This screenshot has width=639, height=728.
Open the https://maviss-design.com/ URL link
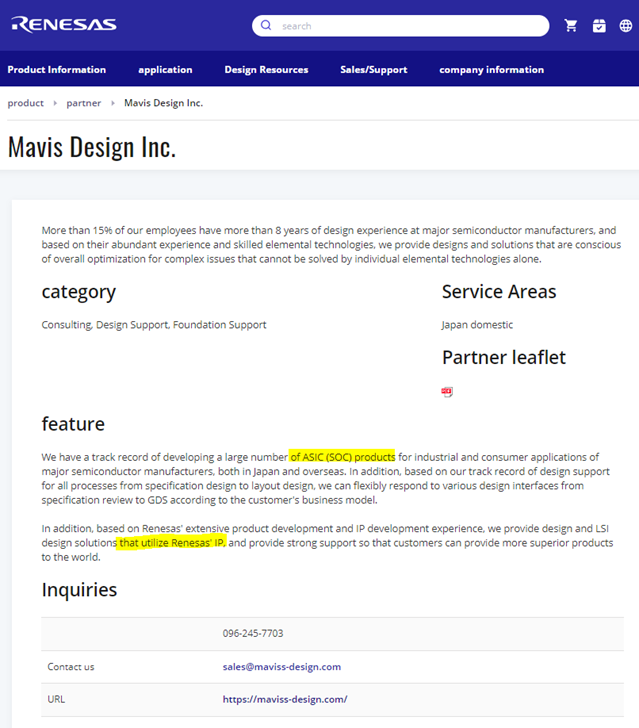pyautogui.click(x=285, y=699)
